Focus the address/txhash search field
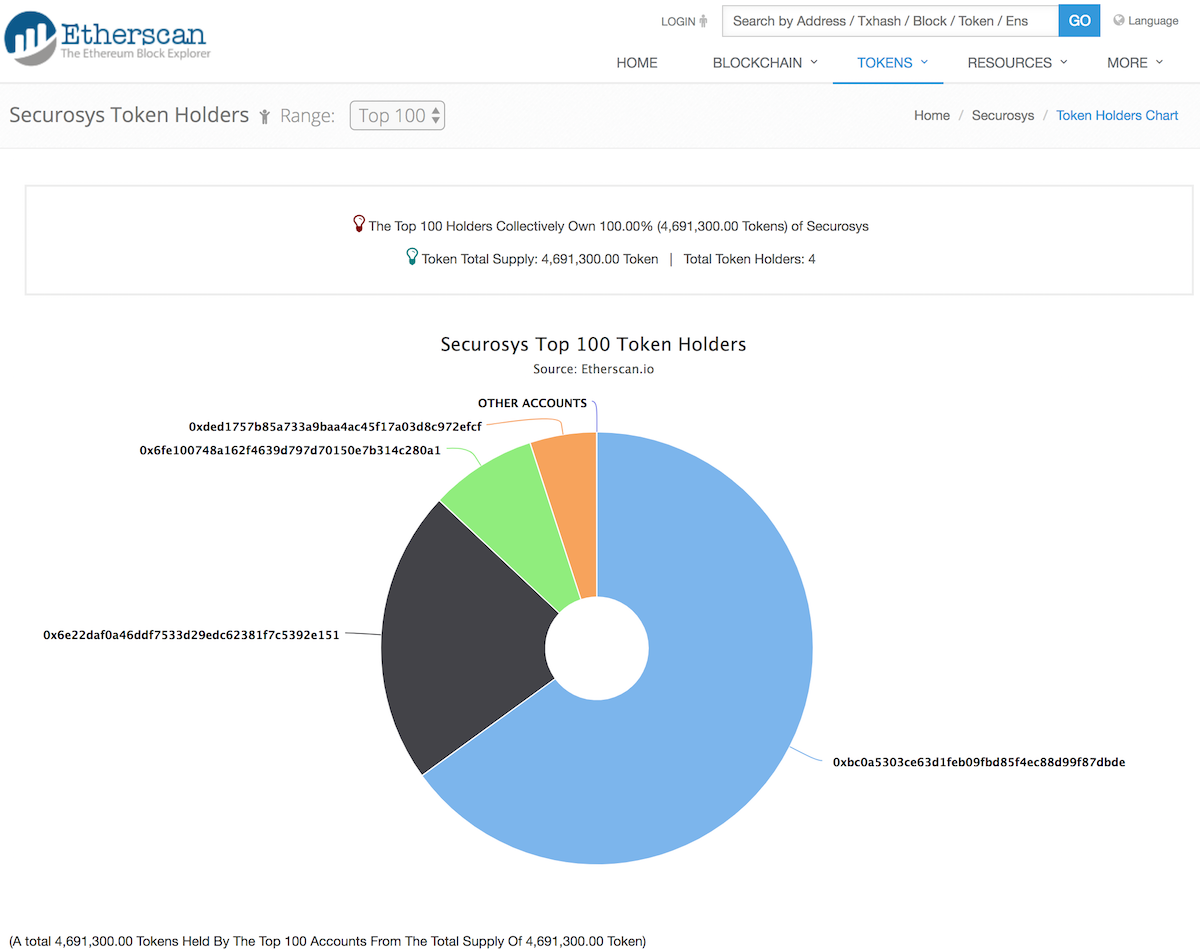 point(890,21)
